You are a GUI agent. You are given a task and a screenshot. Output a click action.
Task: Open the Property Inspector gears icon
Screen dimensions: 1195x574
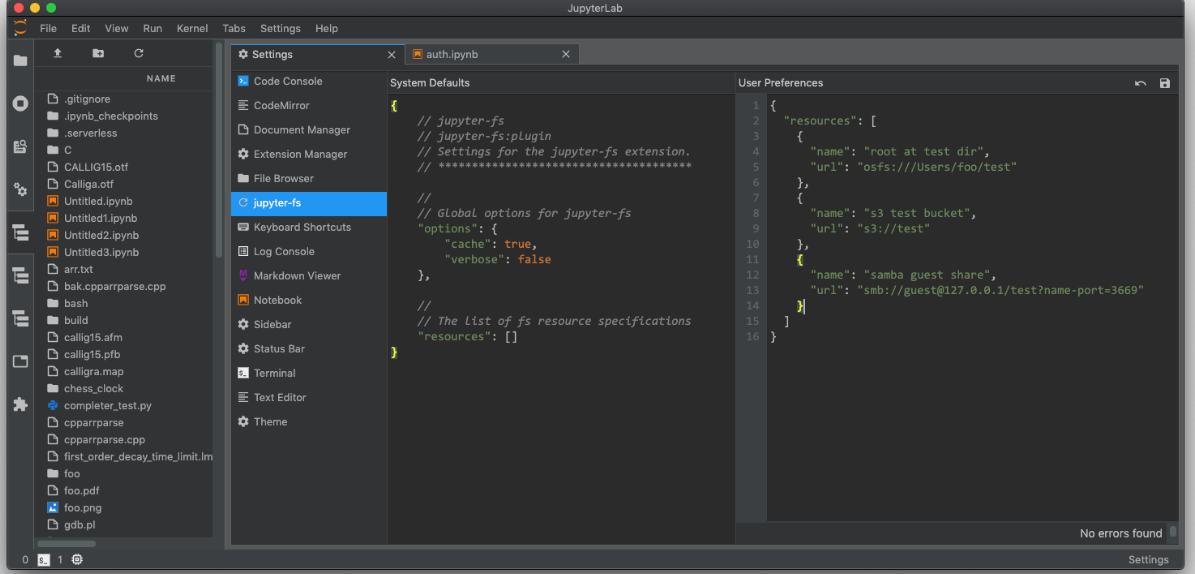pyautogui.click(x=20, y=189)
